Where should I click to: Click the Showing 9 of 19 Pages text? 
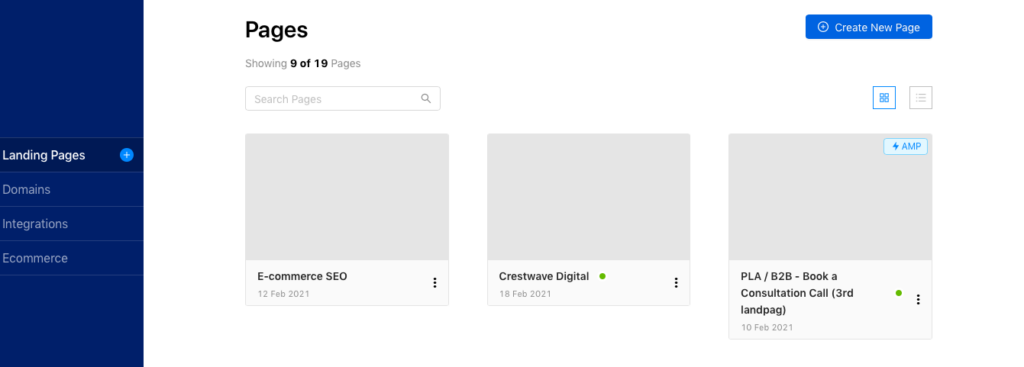click(303, 63)
